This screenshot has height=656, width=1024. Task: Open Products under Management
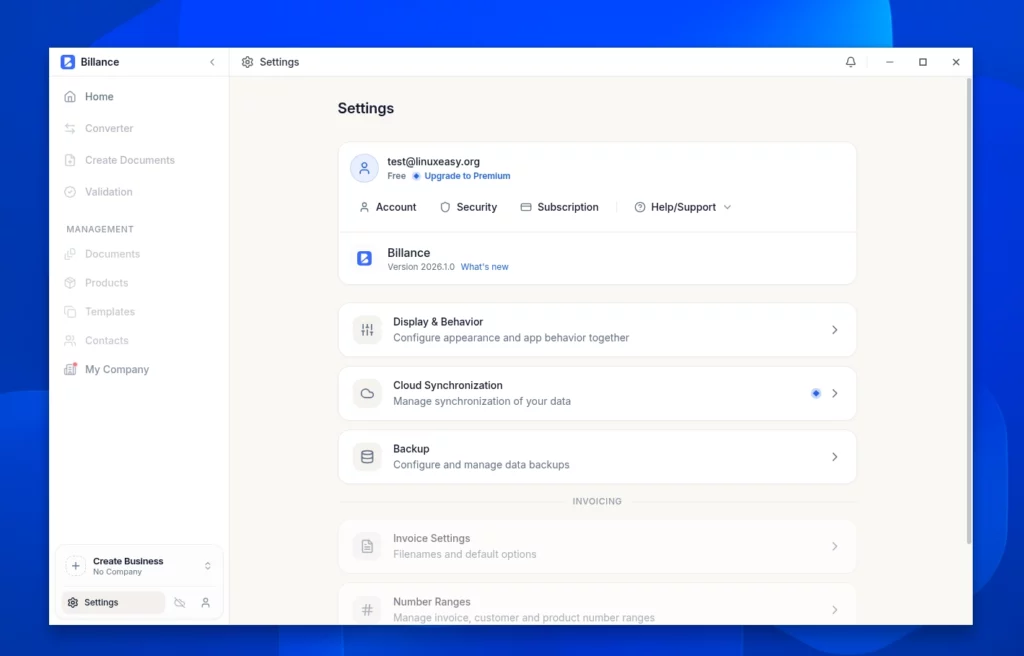click(140, 282)
